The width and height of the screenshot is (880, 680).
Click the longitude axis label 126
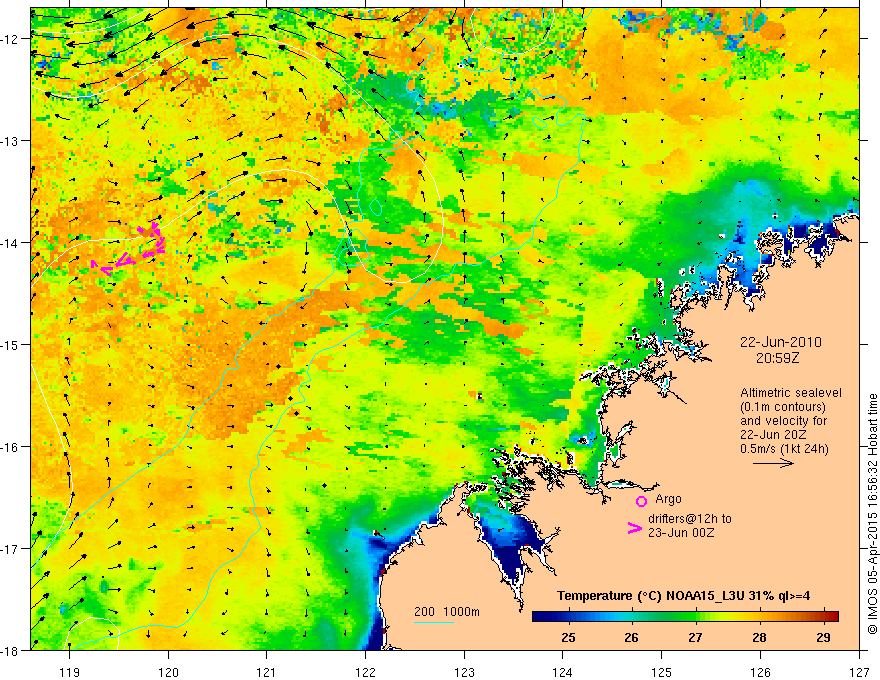760,673
